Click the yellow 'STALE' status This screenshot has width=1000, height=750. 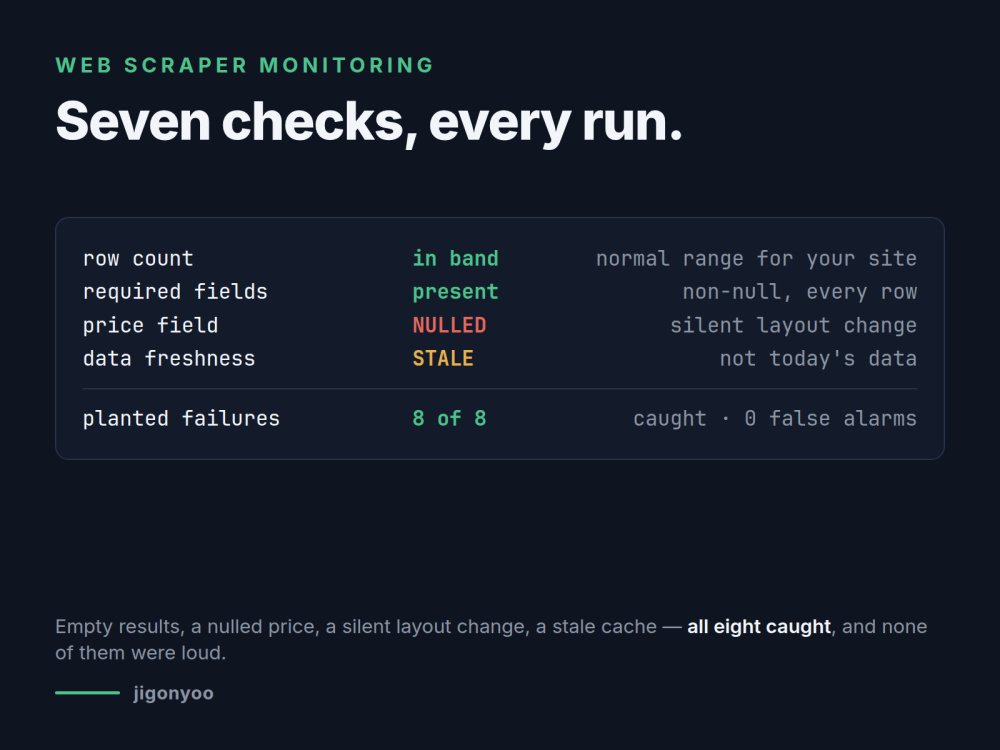pyautogui.click(x=443, y=358)
